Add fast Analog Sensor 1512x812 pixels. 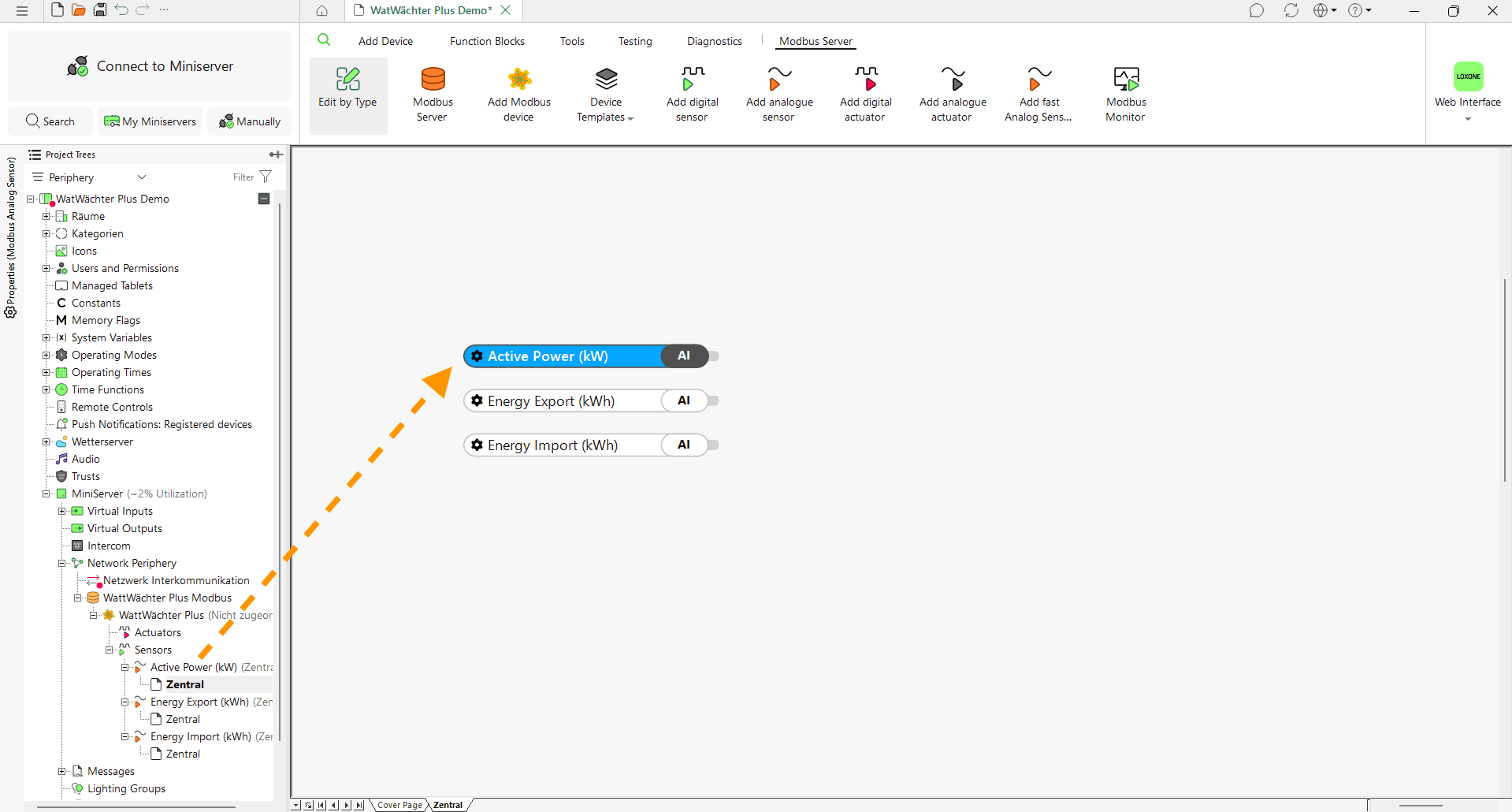pyautogui.click(x=1038, y=95)
